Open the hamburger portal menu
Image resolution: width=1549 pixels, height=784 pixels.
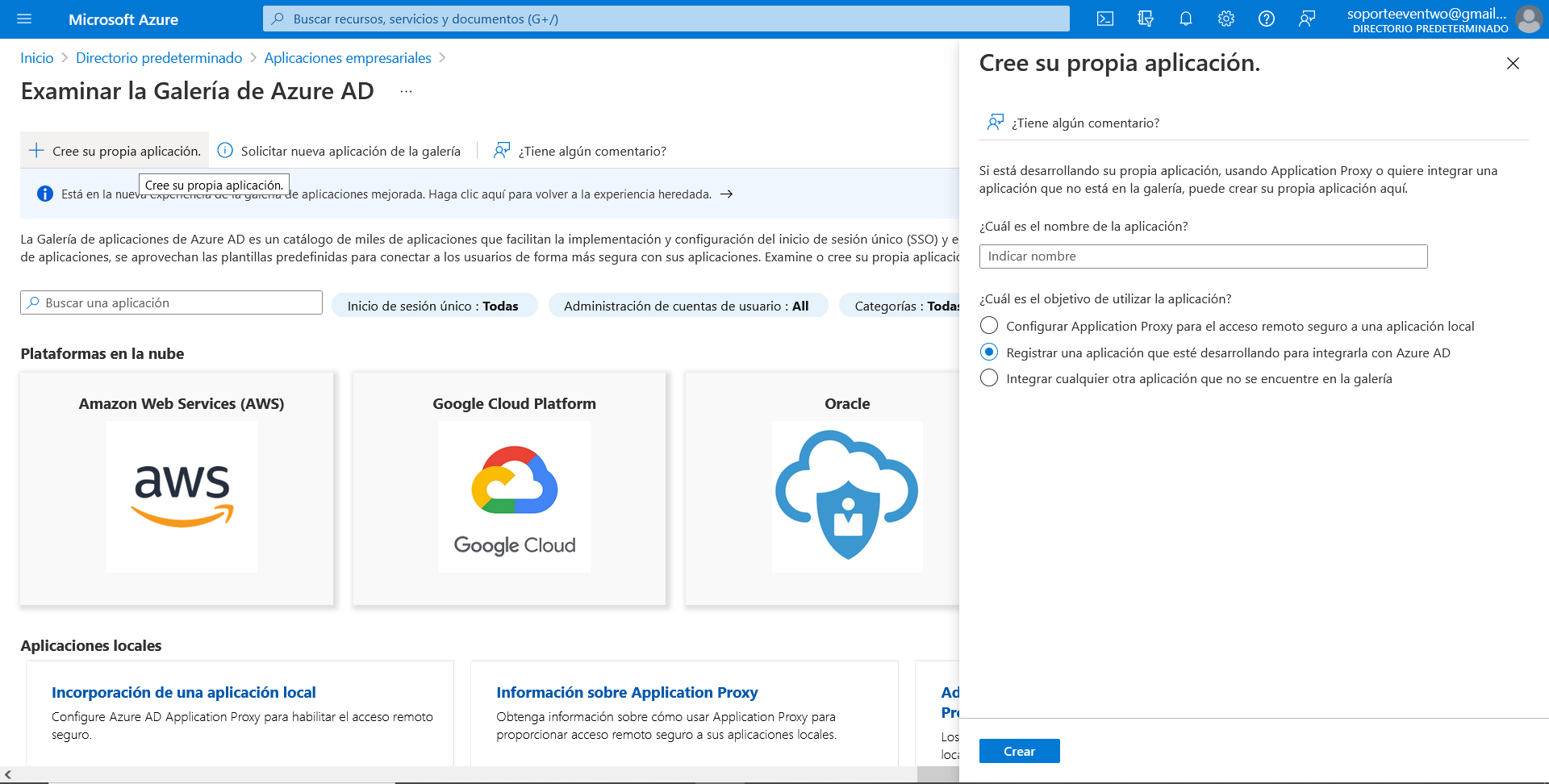(x=24, y=19)
